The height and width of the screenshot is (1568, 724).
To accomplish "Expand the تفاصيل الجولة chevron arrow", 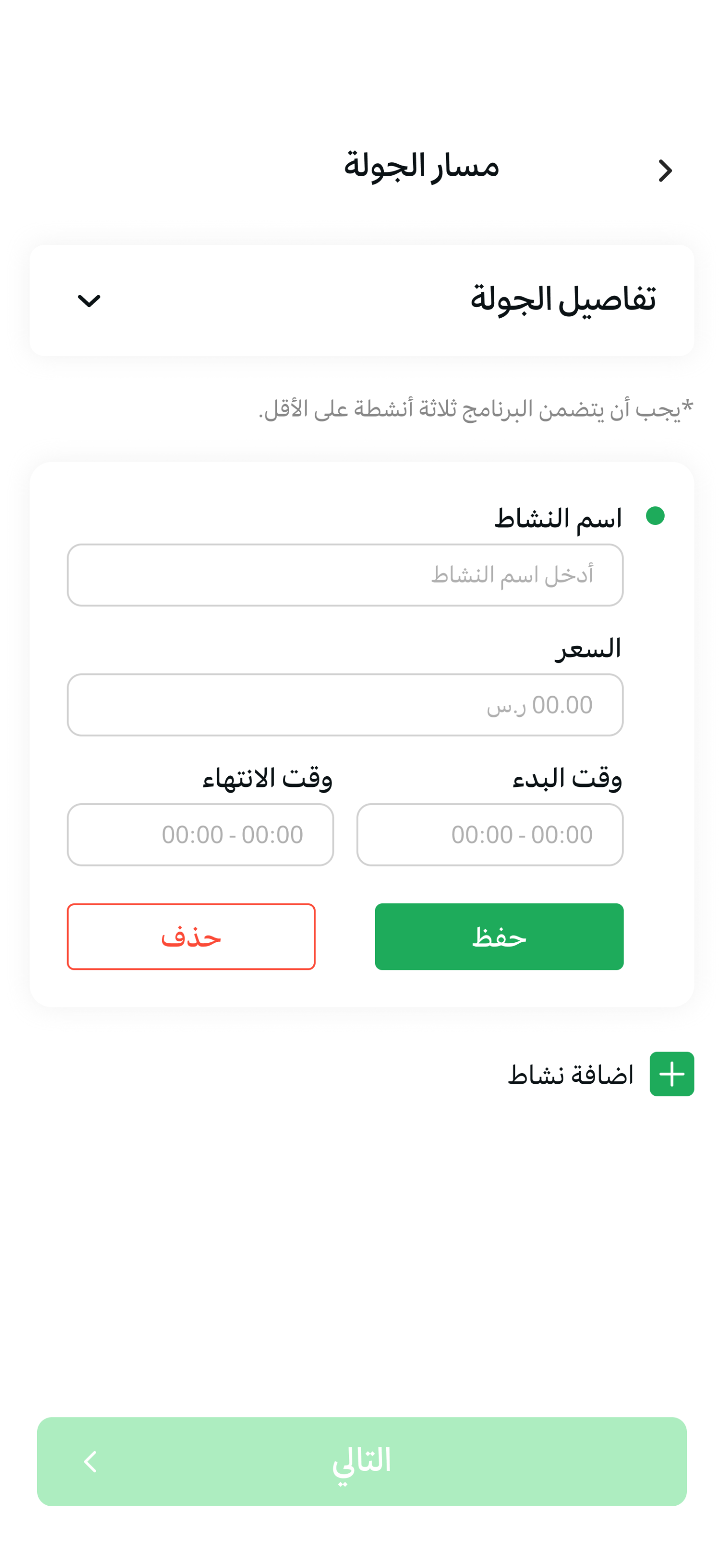I will point(89,301).
